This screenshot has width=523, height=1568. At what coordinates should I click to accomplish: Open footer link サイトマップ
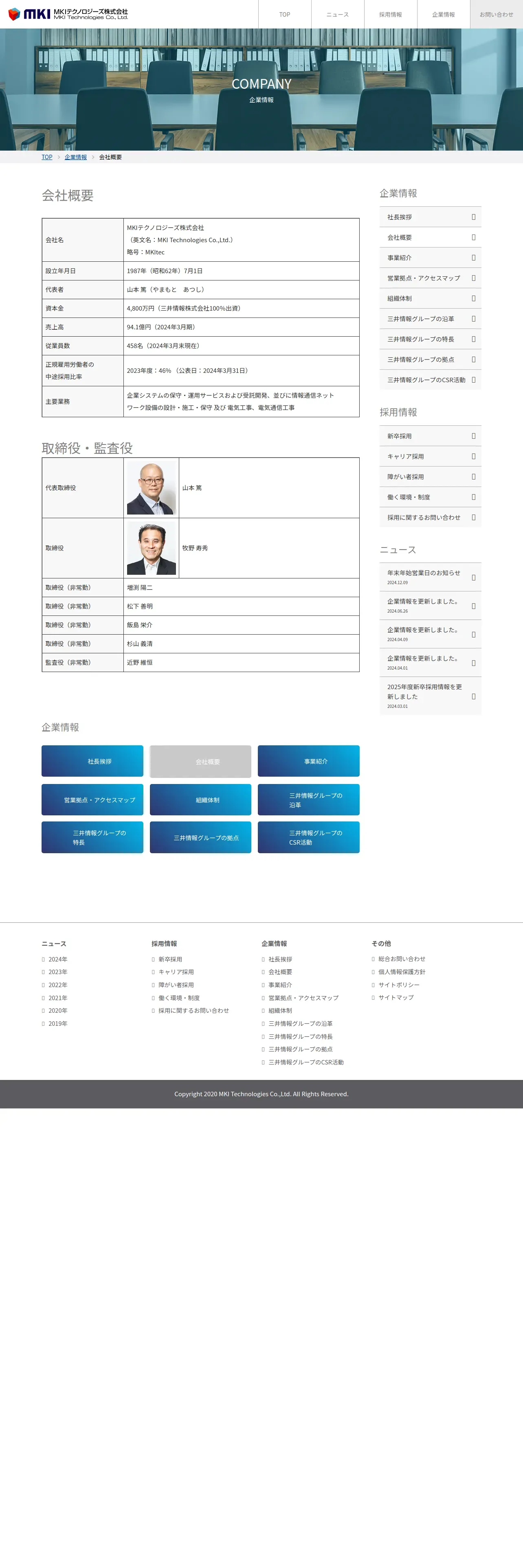pyautogui.click(x=396, y=998)
